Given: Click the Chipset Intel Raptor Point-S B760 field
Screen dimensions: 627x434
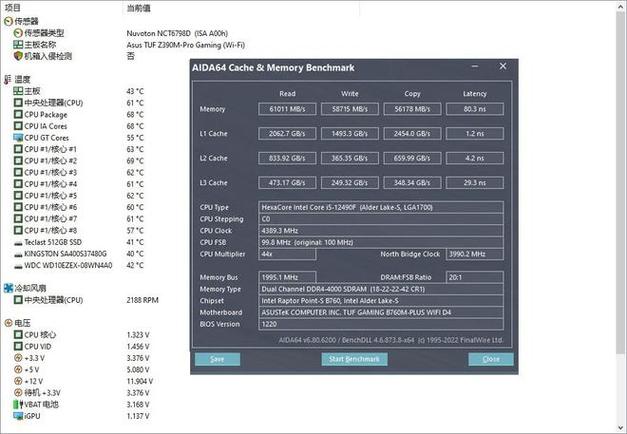Looking at the screenshot, I should point(381,300).
